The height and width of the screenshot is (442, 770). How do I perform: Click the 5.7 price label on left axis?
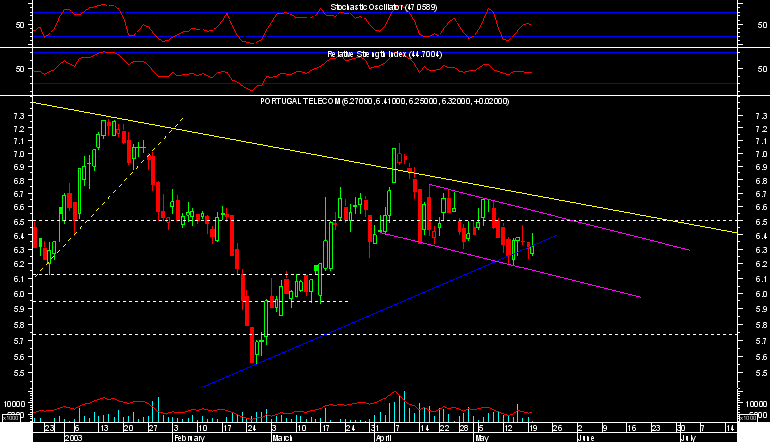click(x=19, y=341)
